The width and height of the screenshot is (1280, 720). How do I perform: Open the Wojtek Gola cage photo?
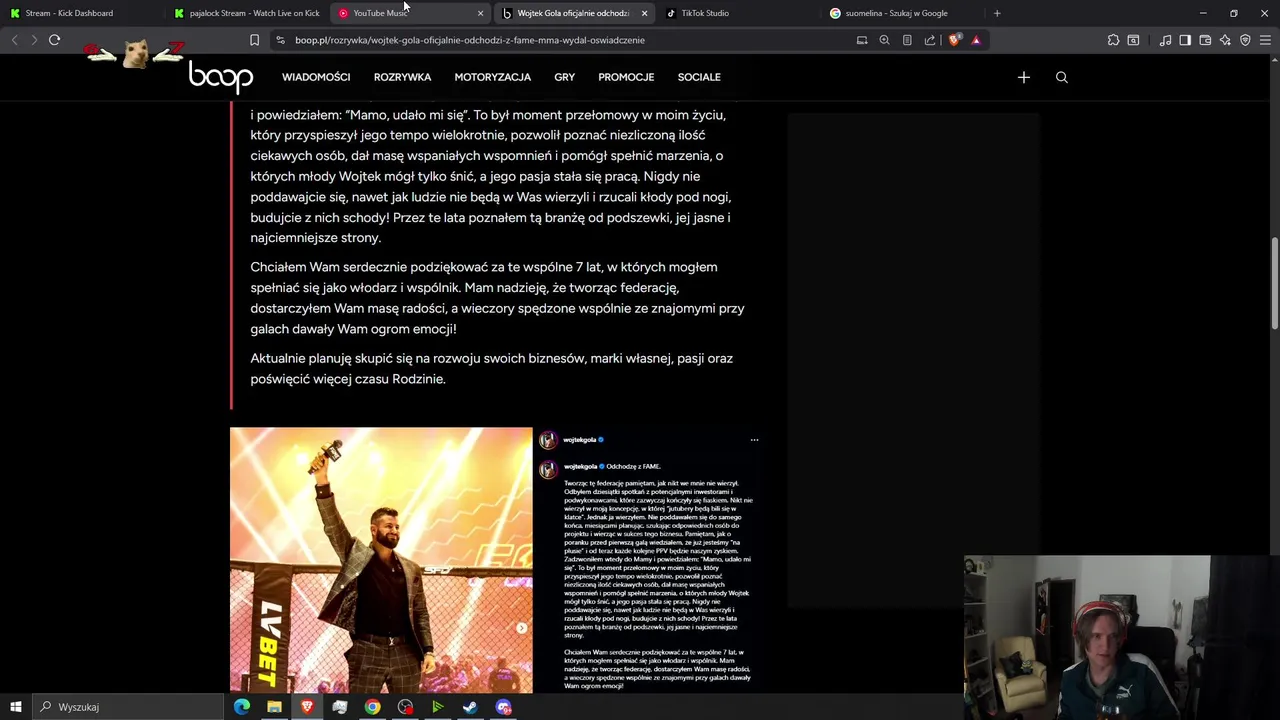tap(381, 560)
